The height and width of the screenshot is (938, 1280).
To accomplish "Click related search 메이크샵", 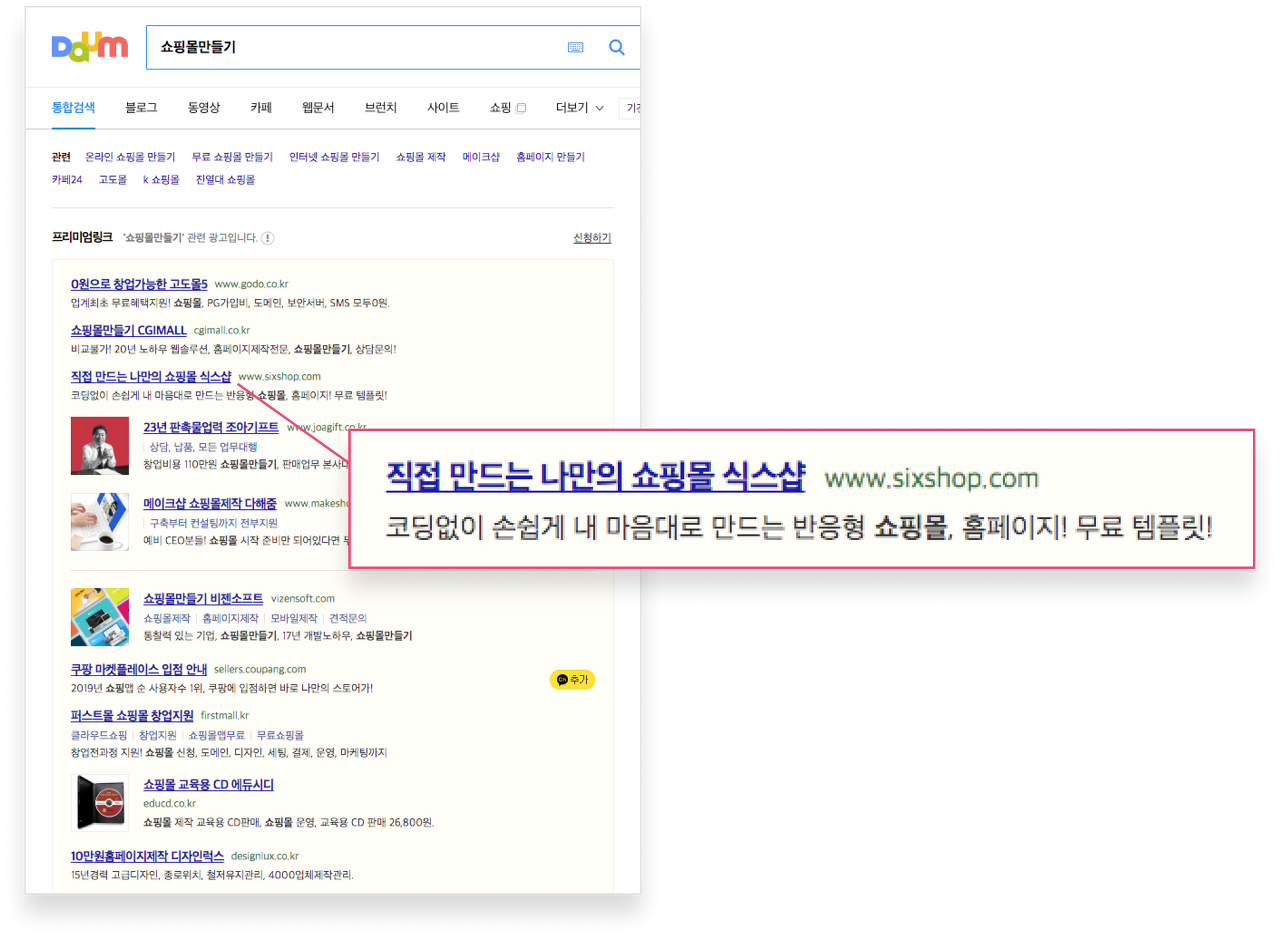I will (x=481, y=157).
